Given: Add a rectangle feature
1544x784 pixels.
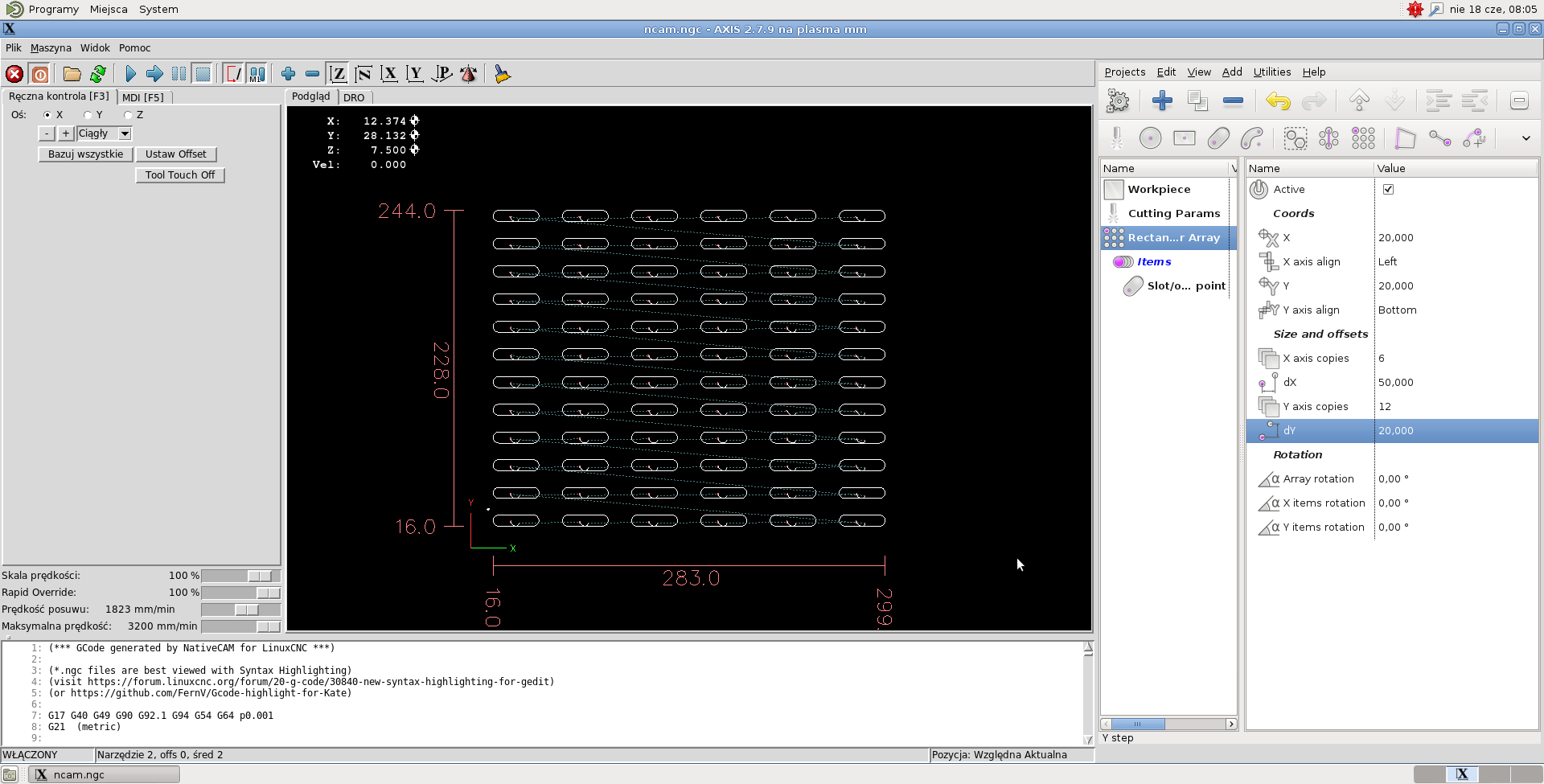Looking at the screenshot, I should [1184, 138].
